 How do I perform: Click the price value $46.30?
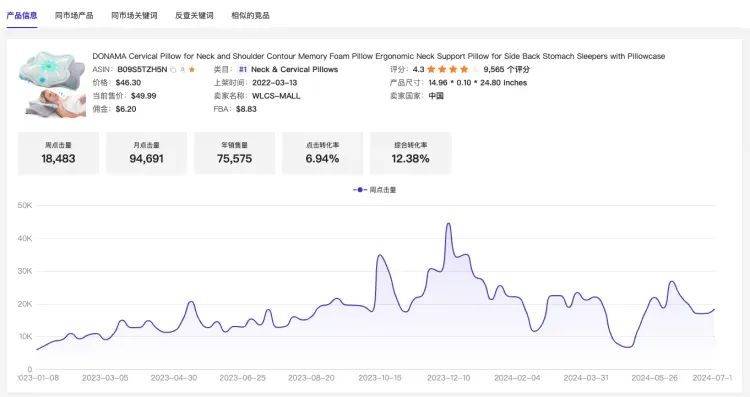coord(128,83)
